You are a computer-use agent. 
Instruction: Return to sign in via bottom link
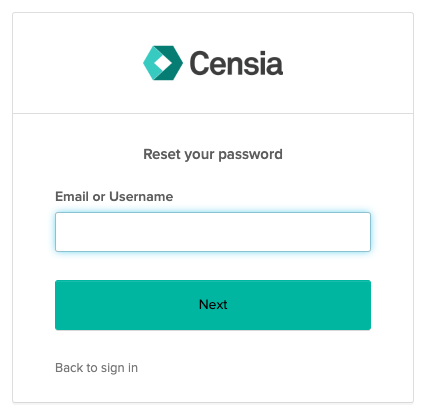(96, 368)
